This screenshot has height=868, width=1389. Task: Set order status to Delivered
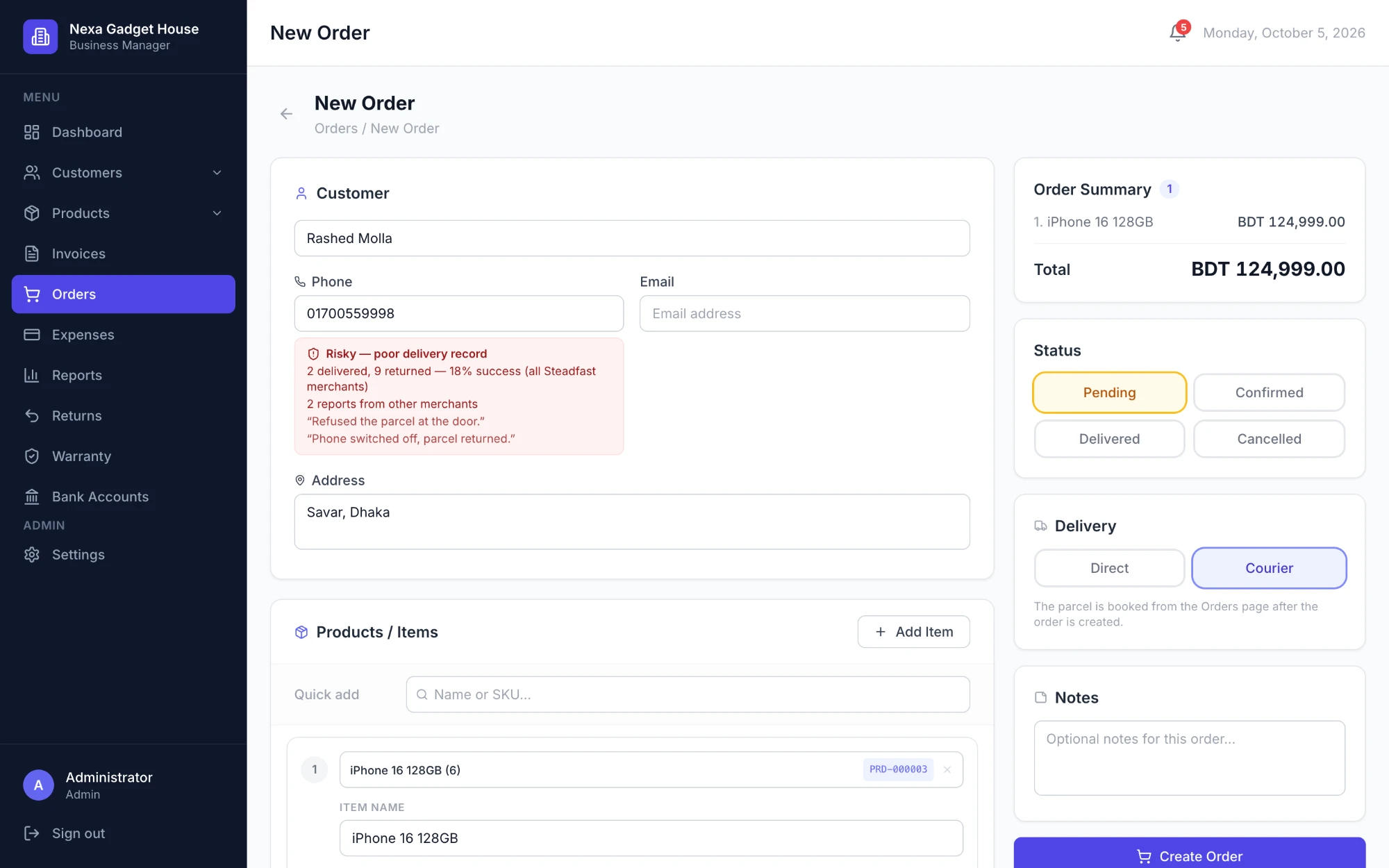[x=1109, y=439]
